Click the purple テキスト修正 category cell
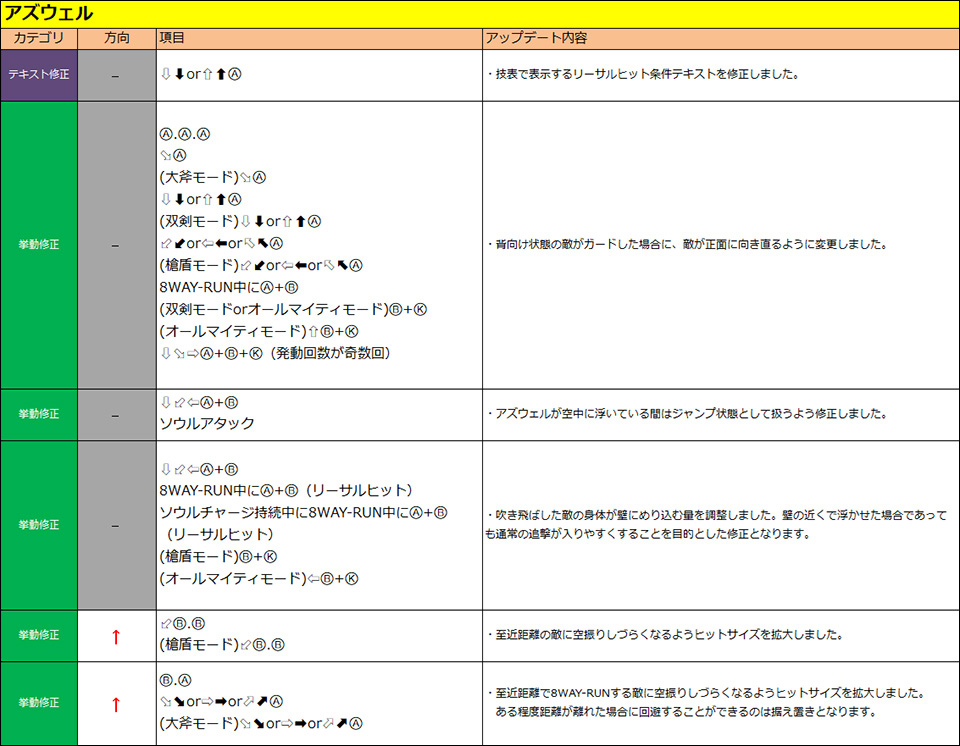The height and width of the screenshot is (746, 960). coord(39,75)
